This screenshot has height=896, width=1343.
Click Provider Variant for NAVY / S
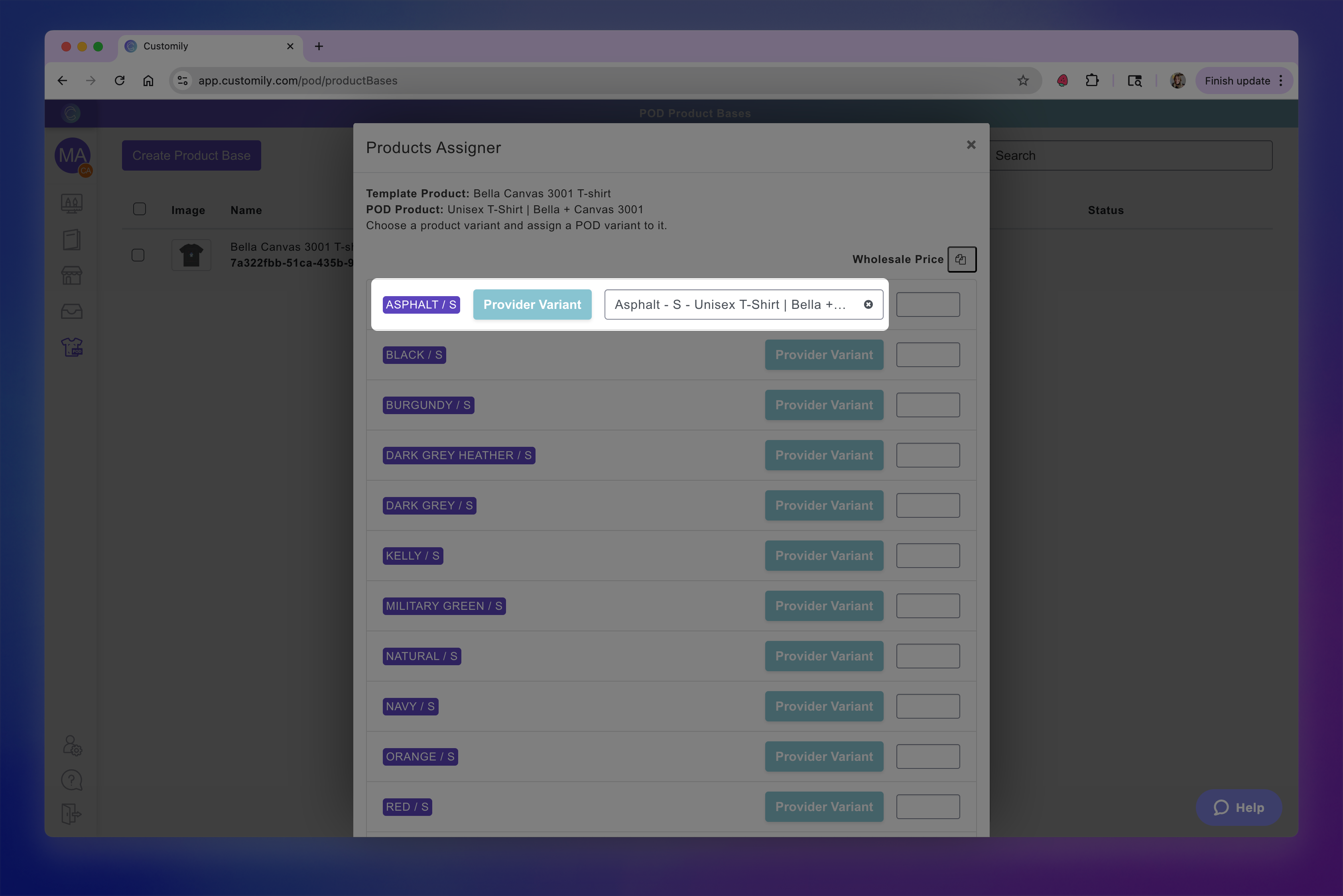(823, 706)
